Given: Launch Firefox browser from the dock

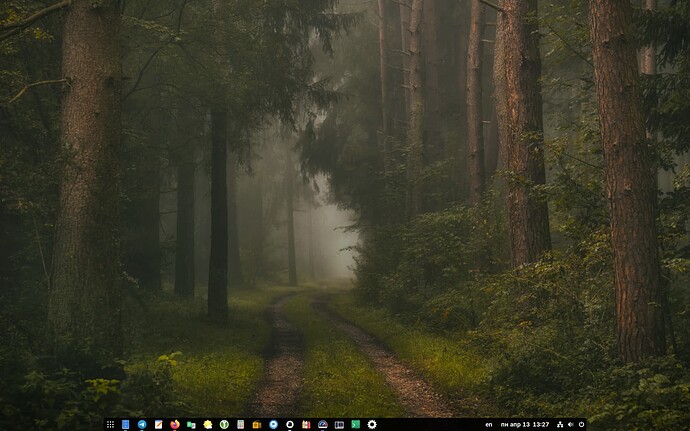Looking at the screenshot, I should click(175, 424).
